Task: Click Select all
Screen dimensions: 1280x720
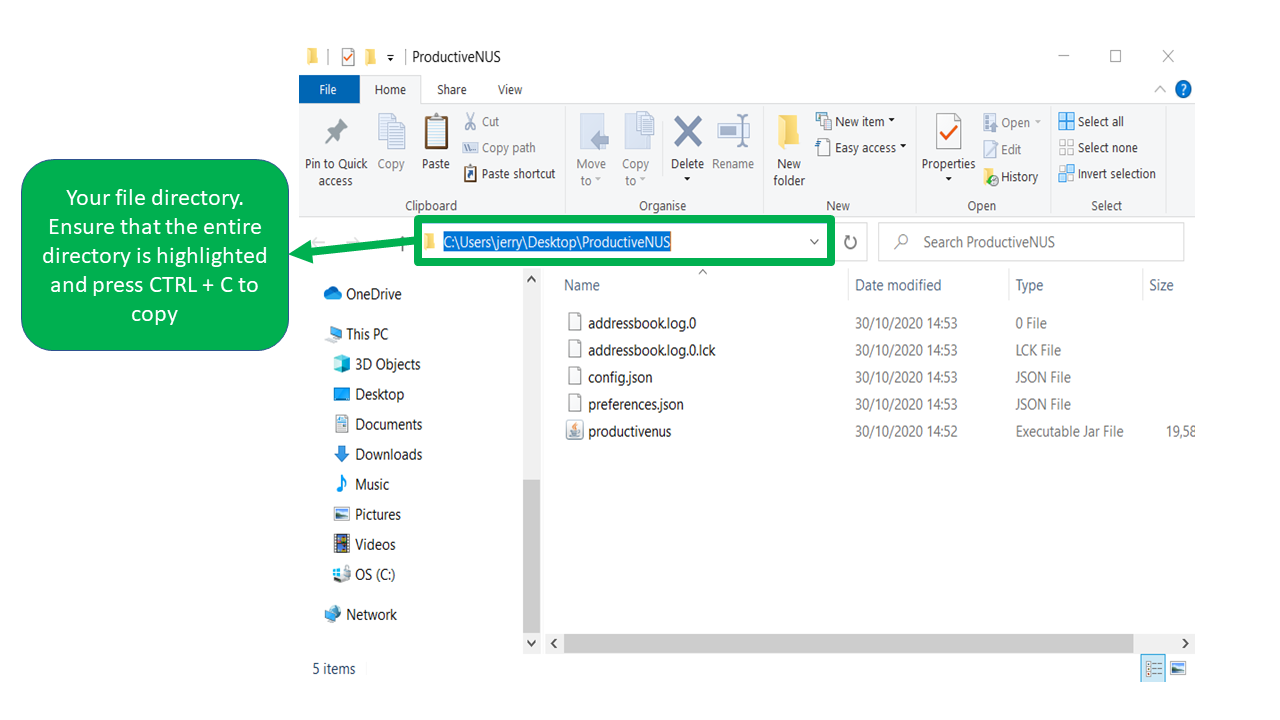Action: click(1091, 121)
